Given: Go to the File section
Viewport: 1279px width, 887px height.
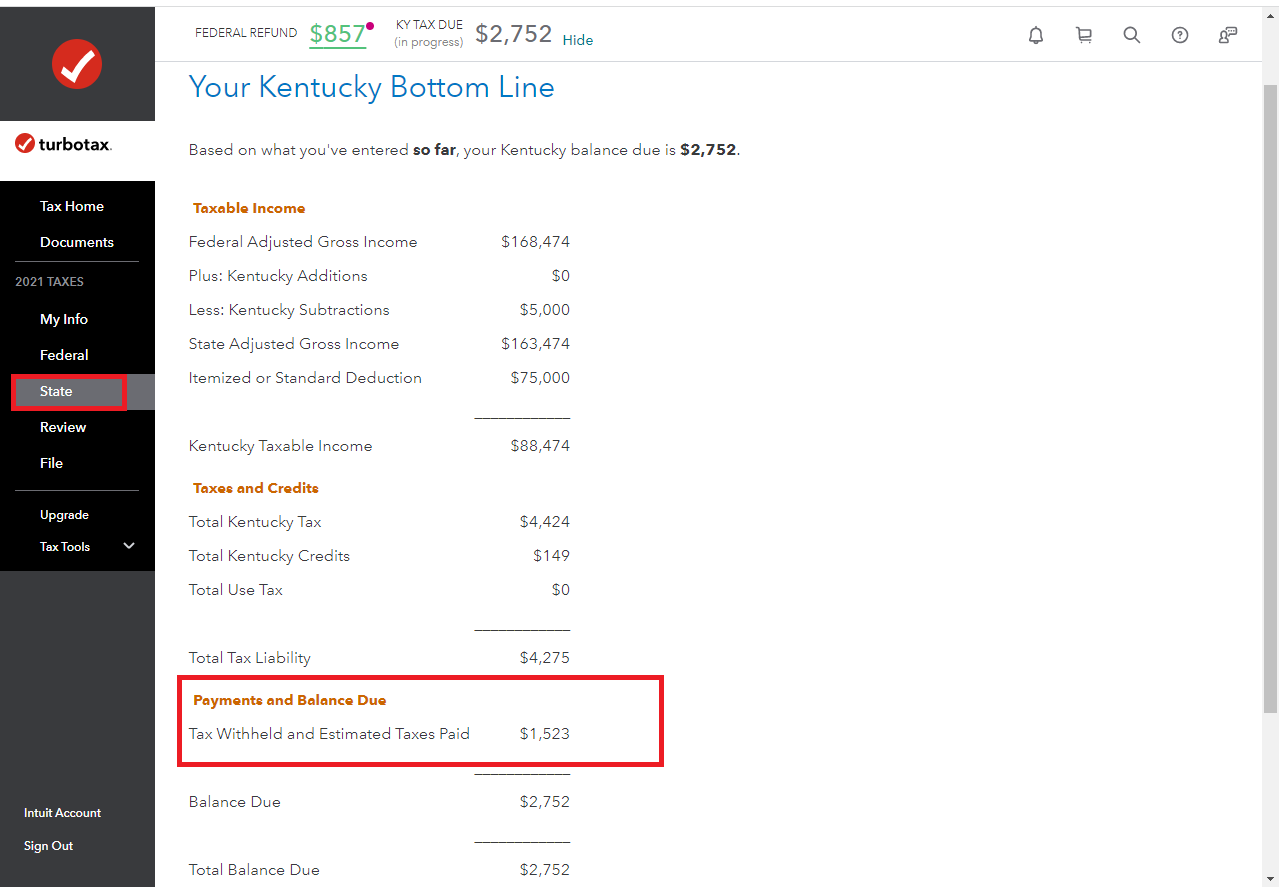Looking at the screenshot, I should tap(51, 463).
